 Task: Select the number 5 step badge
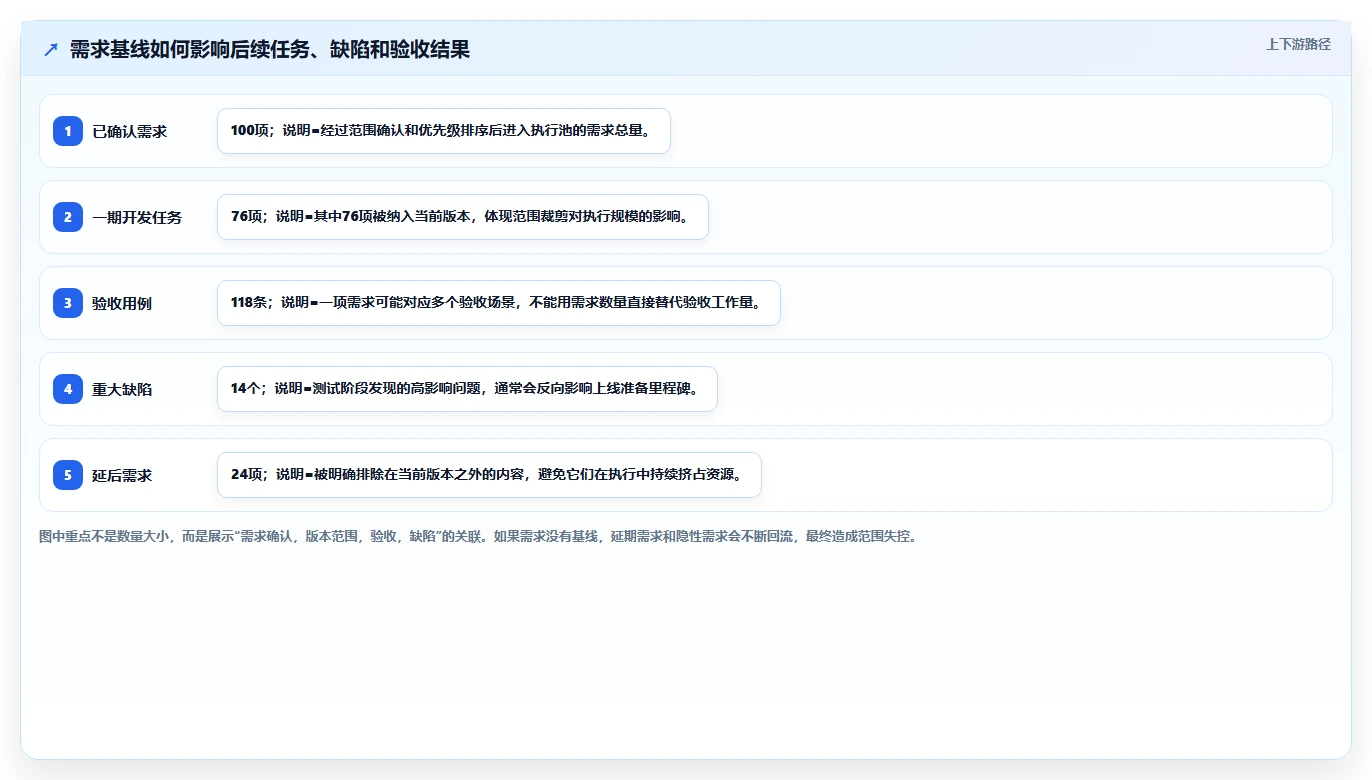tap(68, 475)
